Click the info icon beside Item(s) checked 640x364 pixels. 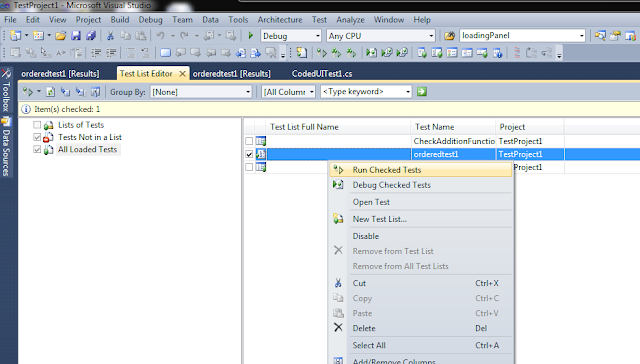click(26, 109)
